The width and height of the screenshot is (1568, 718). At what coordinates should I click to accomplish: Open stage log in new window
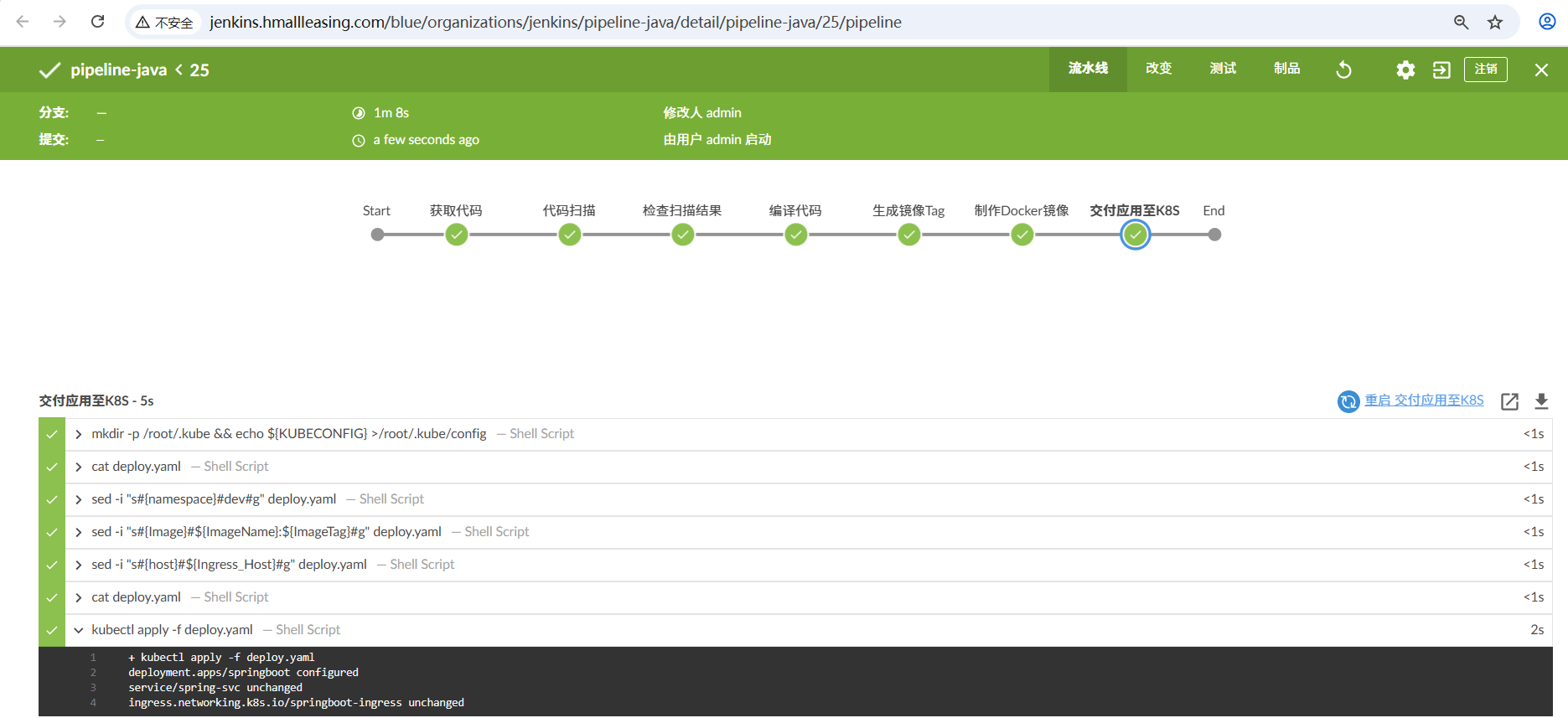click(x=1509, y=401)
